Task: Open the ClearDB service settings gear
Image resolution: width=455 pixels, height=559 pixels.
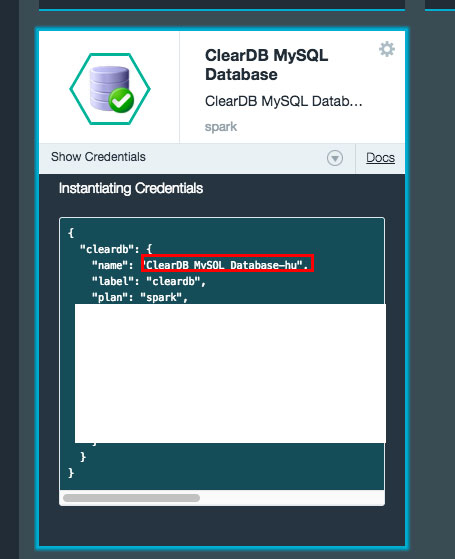Action: pos(387,49)
